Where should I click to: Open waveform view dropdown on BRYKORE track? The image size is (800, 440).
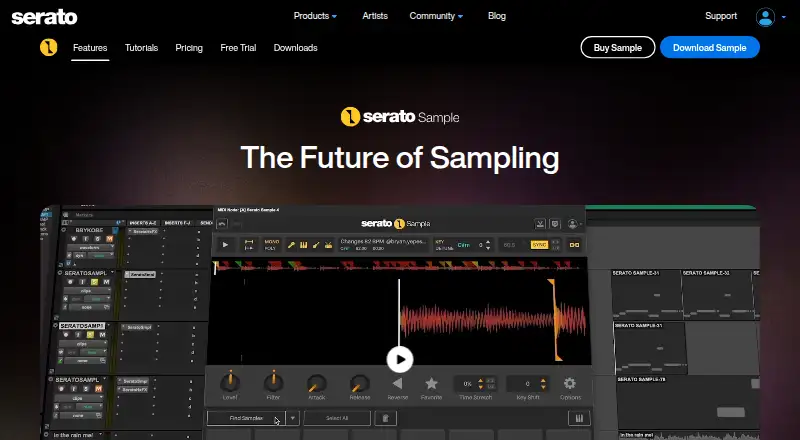click(x=90, y=248)
